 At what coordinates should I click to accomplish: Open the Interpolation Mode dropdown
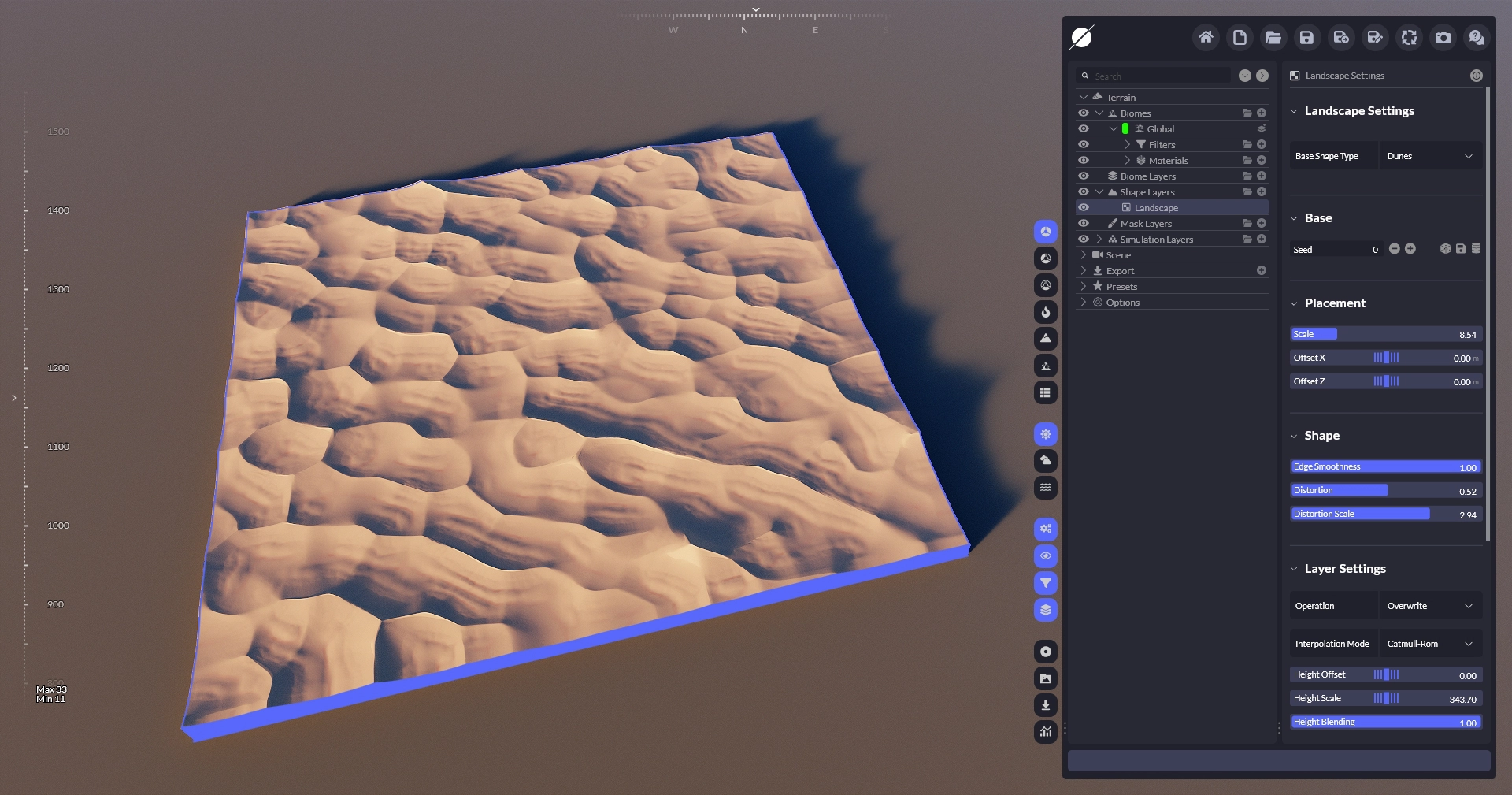click(1429, 644)
